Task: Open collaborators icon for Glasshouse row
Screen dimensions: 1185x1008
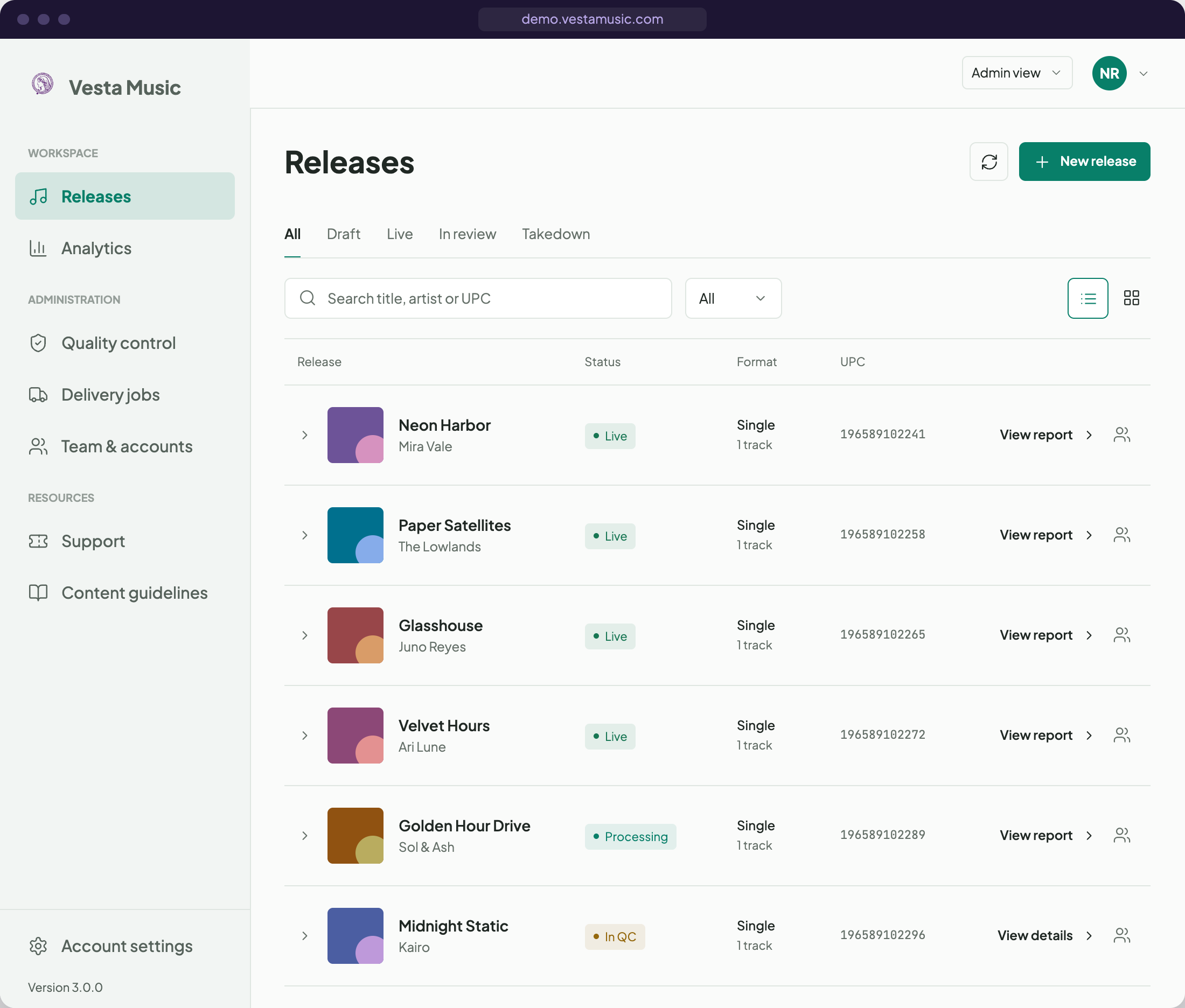Action: pyautogui.click(x=1121, y=635)
